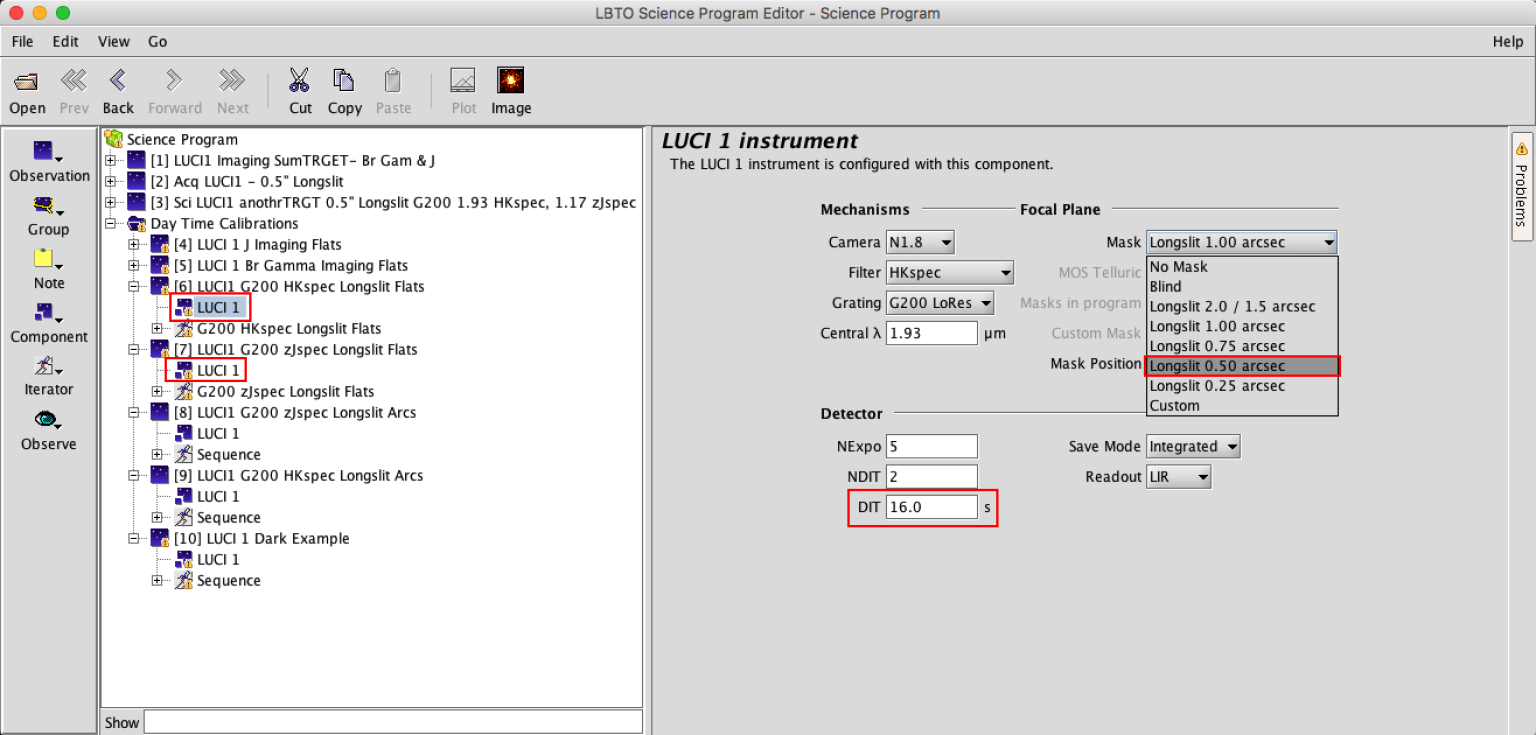Open the Save Mode Integrated dropdown
This screenshot has height=735, width=1536.
1194,446
